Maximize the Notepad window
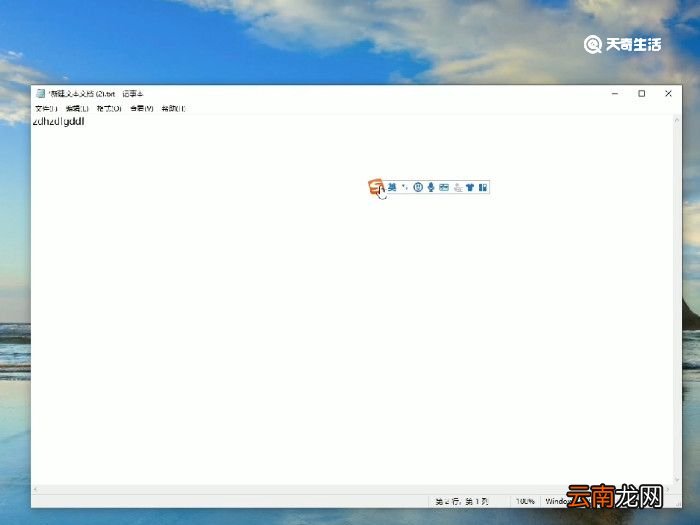700x525 pixels. point(642,93)
